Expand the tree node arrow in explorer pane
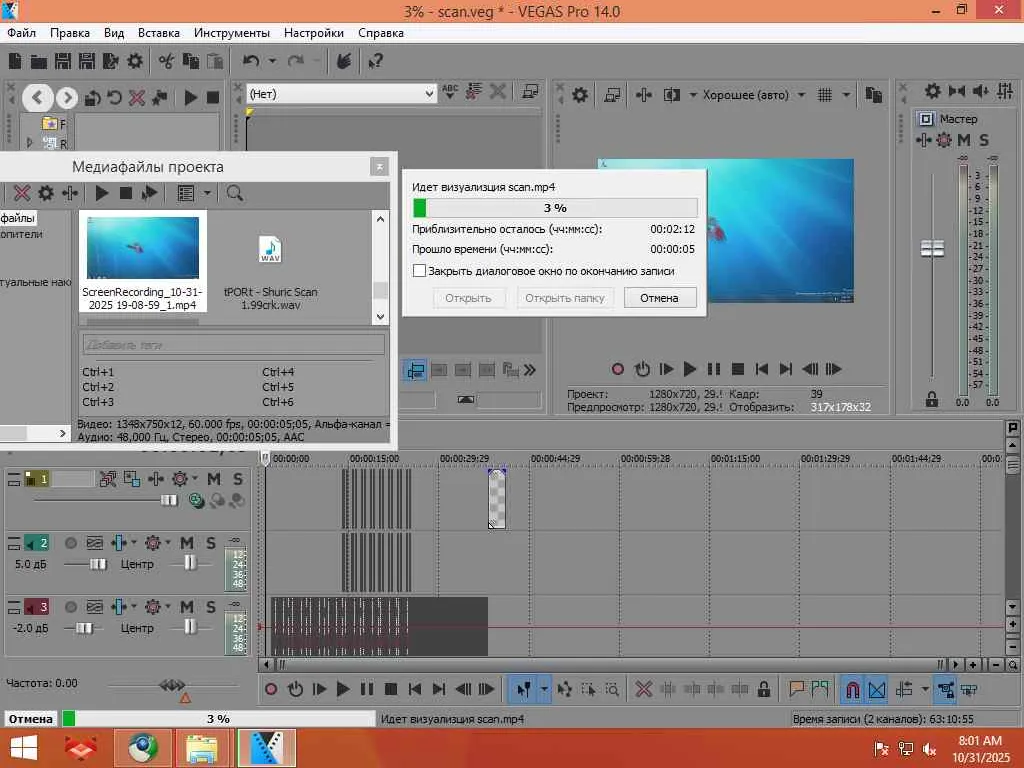 29,142
